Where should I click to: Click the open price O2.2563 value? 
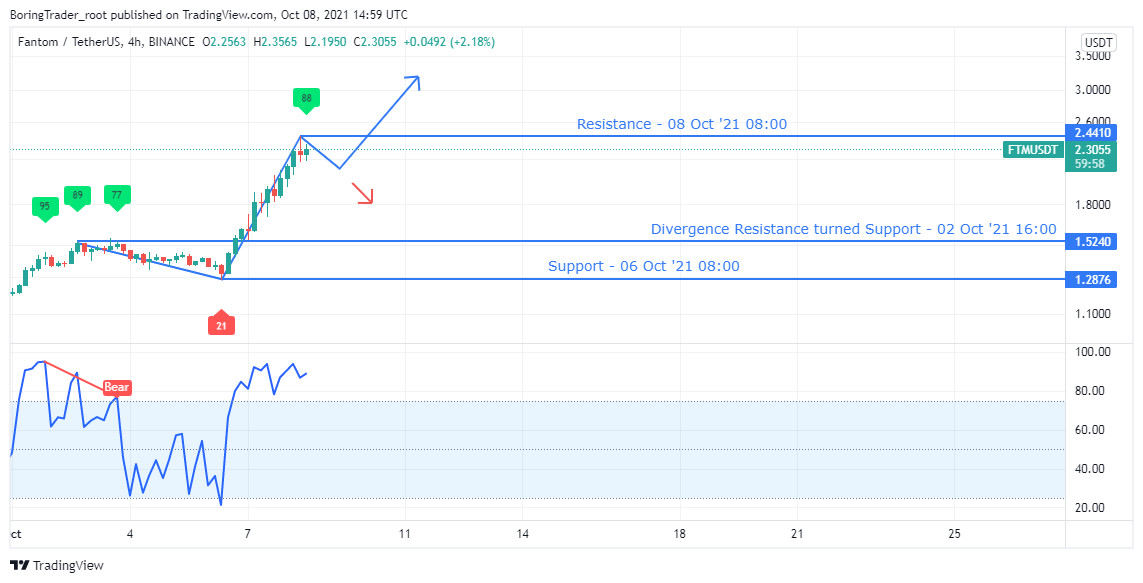pyautogui.click(x=225, y=42)
